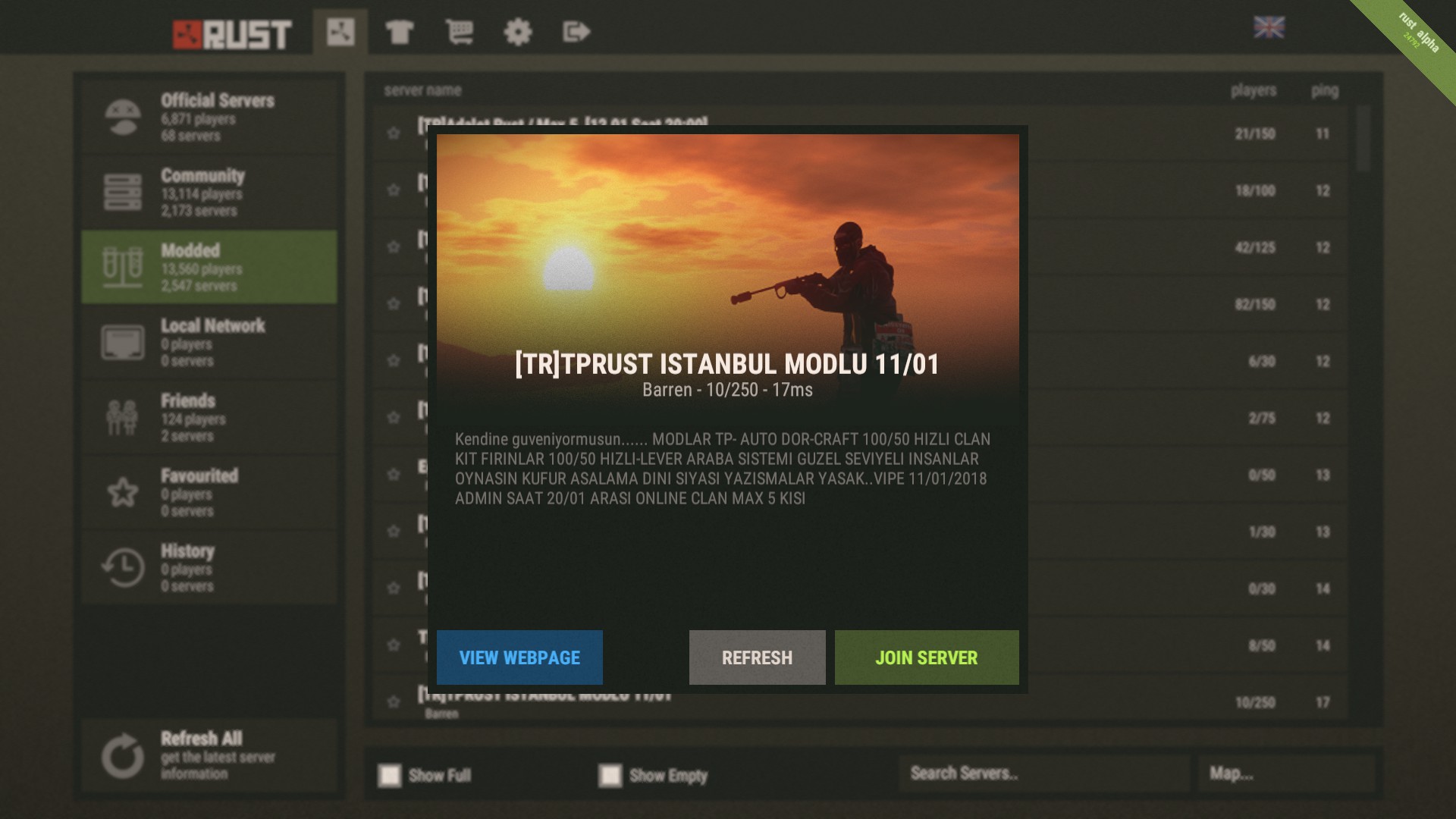1456x819 pixels.
Task: Favourite the server with 2/75 players
Action: 394,418
